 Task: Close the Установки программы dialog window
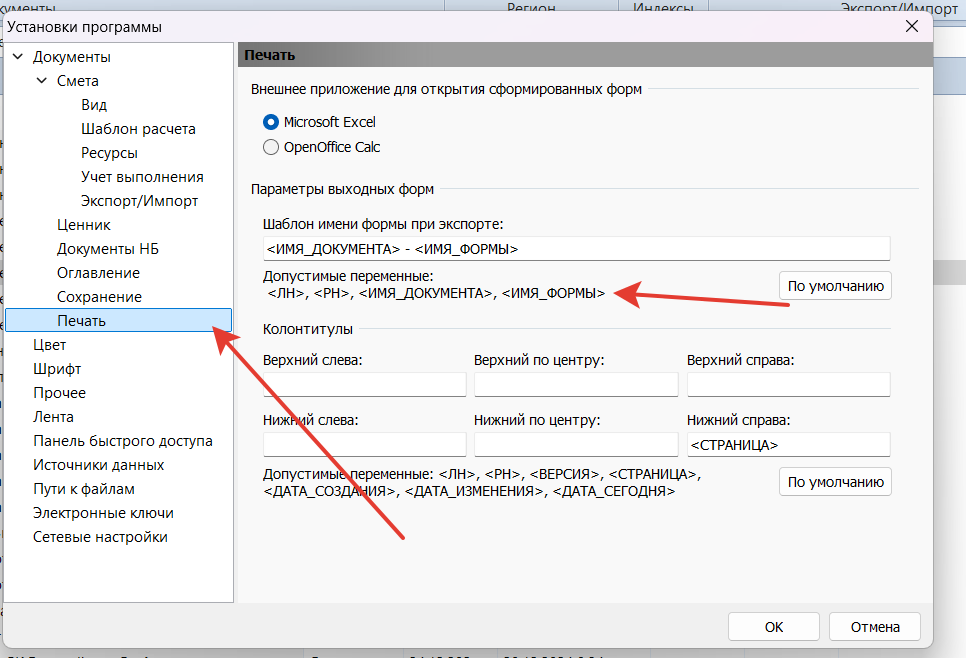click(x=911, y=27)
